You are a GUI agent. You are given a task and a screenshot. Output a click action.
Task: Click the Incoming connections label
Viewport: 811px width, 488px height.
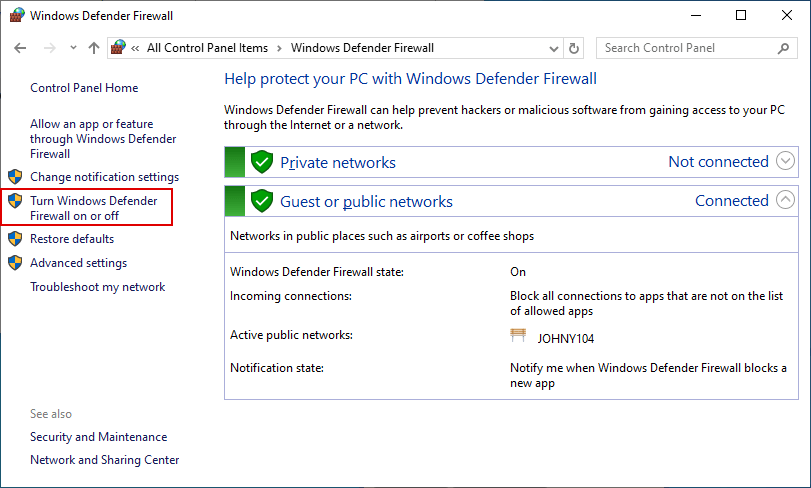(291, 296)
